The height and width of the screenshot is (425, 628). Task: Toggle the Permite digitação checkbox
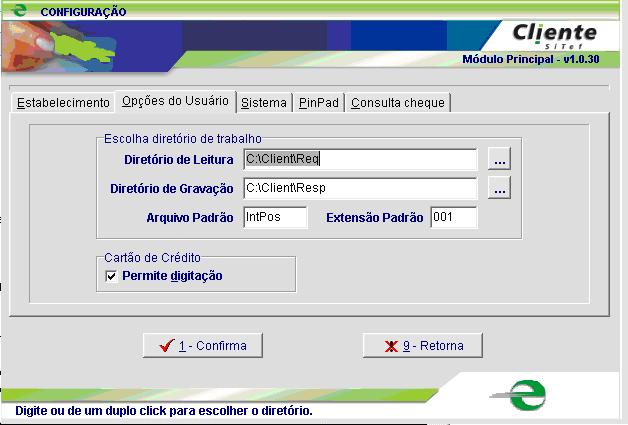(x=111, y=276)
